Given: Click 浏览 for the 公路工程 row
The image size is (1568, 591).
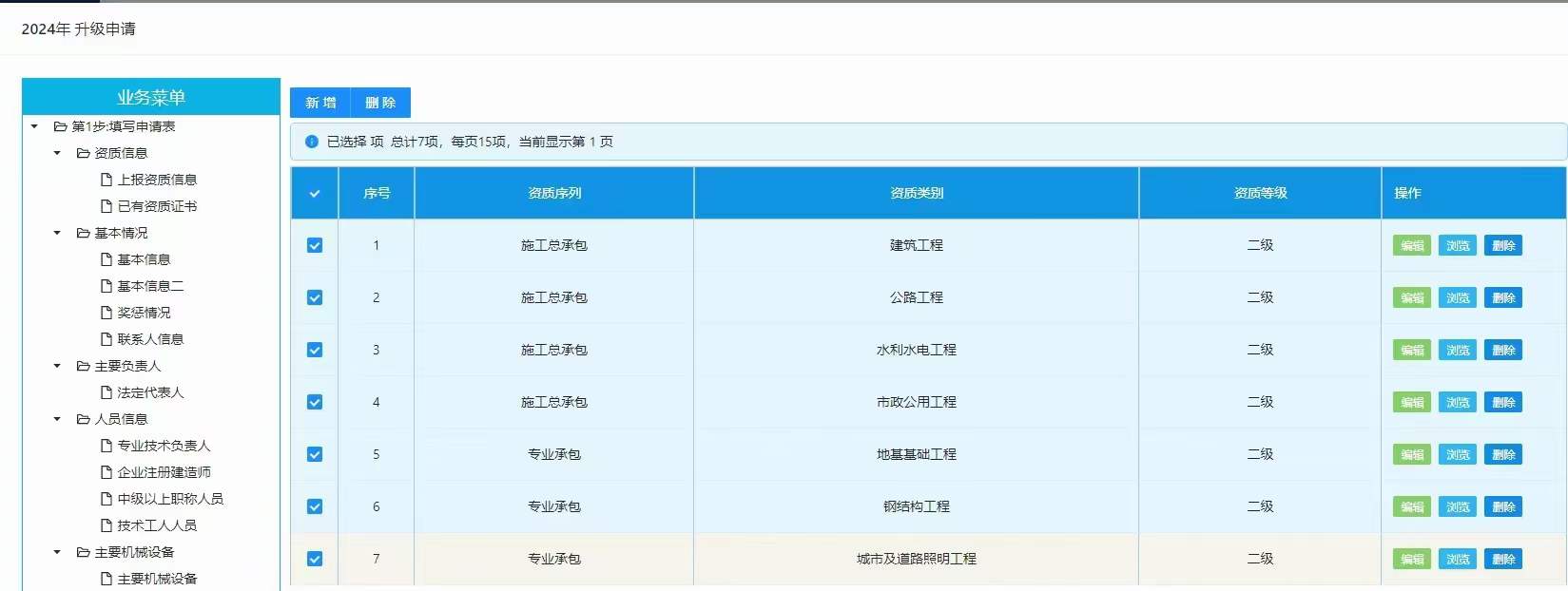Looking at the screenshot, I should [1458, 297].
